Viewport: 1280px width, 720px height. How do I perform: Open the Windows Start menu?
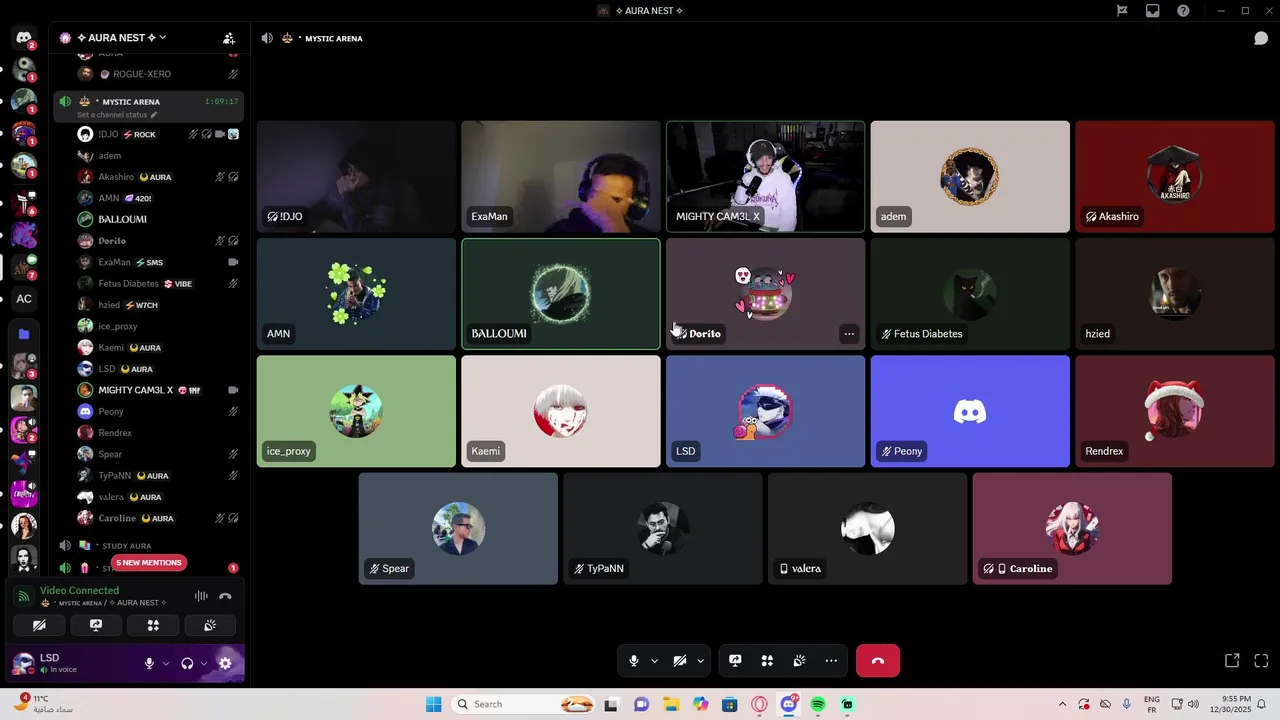(433, 704)
